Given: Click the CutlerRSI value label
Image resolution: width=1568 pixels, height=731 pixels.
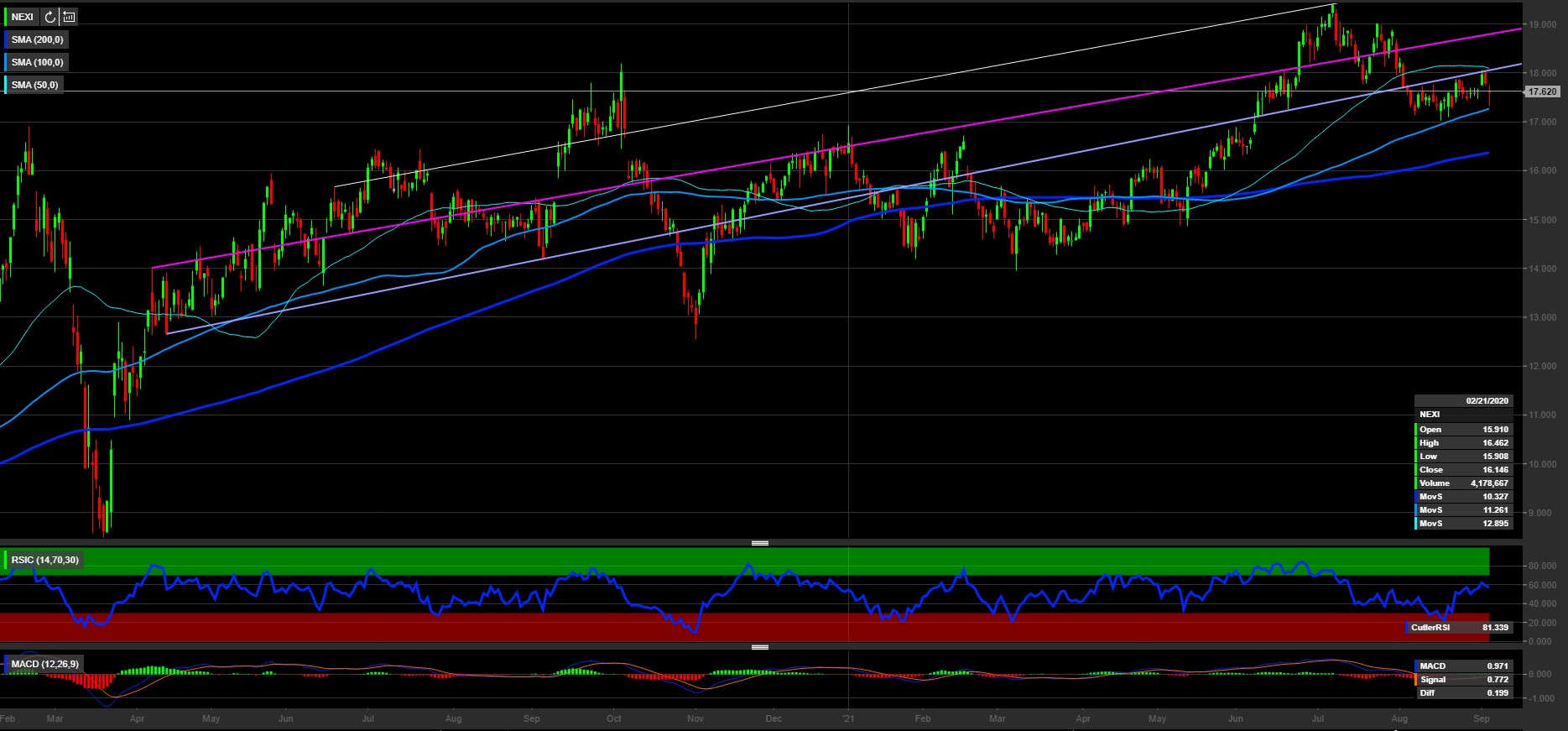Looking at the screenshot, I should (x=1458, y=628).
